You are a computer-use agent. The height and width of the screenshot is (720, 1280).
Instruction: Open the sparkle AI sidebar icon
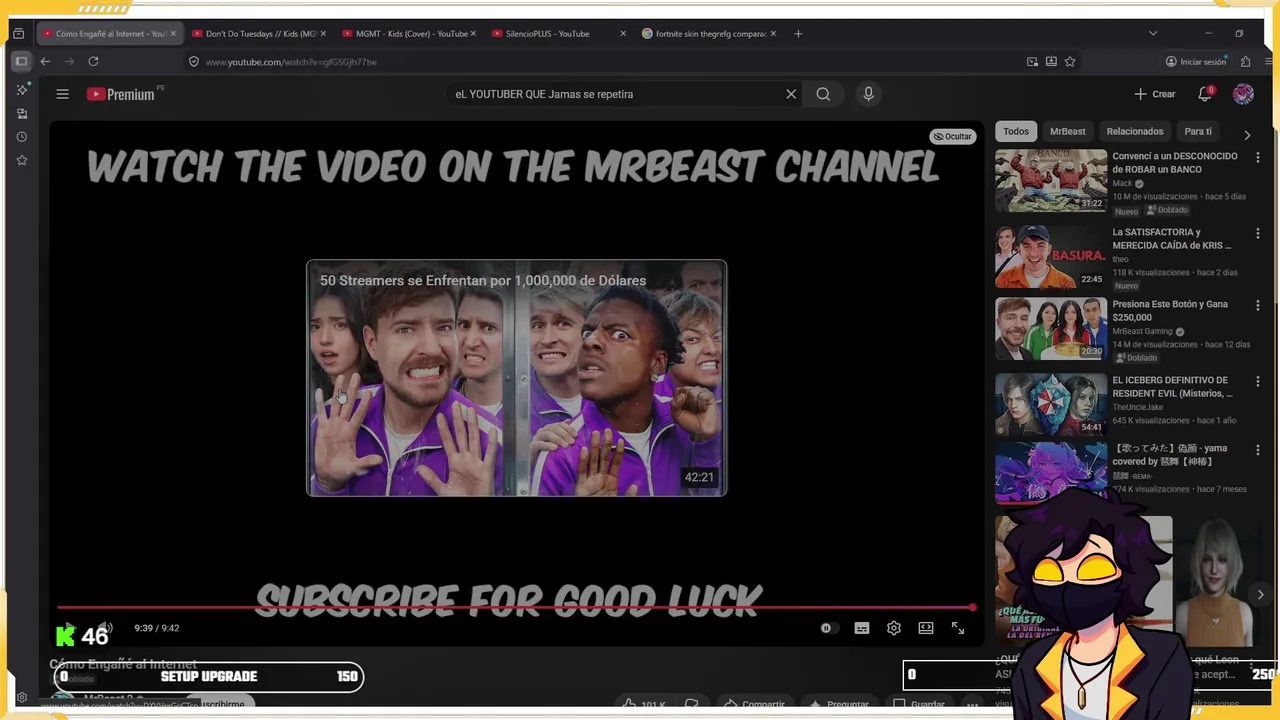pyautogui.click(x=22, y=89)
